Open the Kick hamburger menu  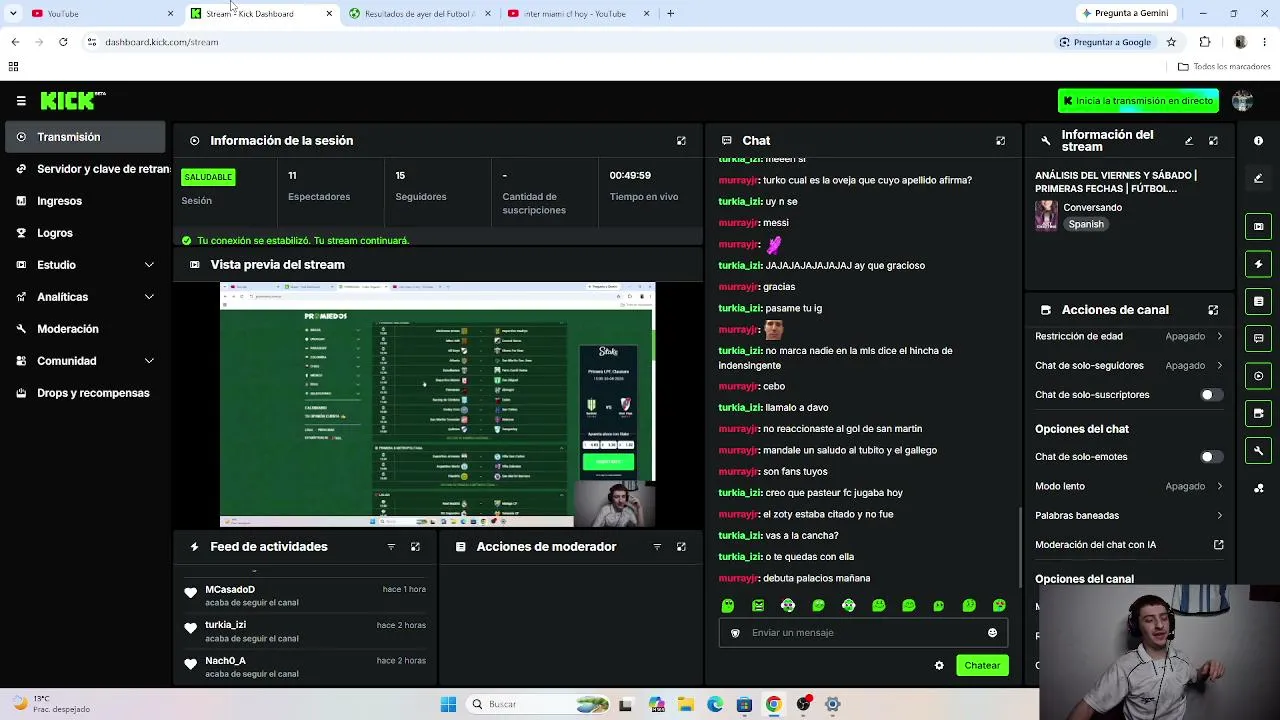click(x=21, y=101)
